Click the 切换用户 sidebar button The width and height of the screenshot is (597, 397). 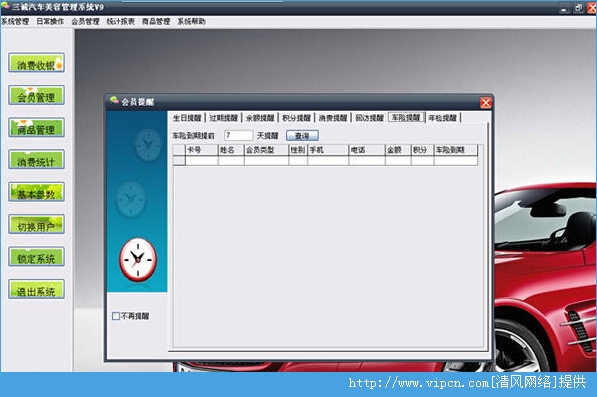36,224
